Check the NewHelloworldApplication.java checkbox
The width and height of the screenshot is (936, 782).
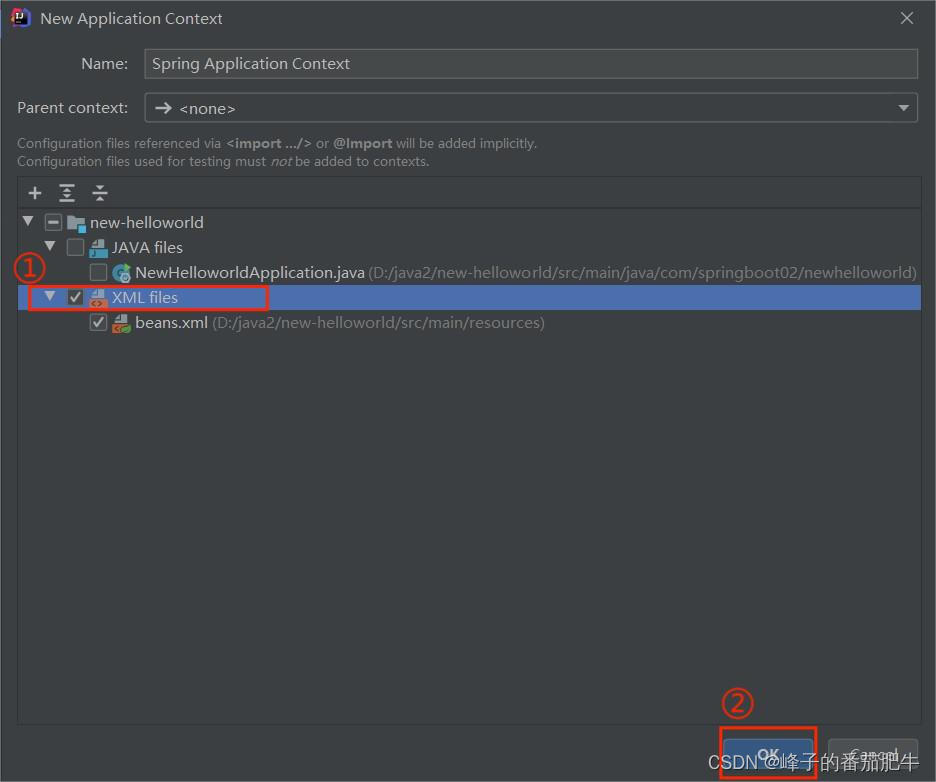[x=98, y=272]
